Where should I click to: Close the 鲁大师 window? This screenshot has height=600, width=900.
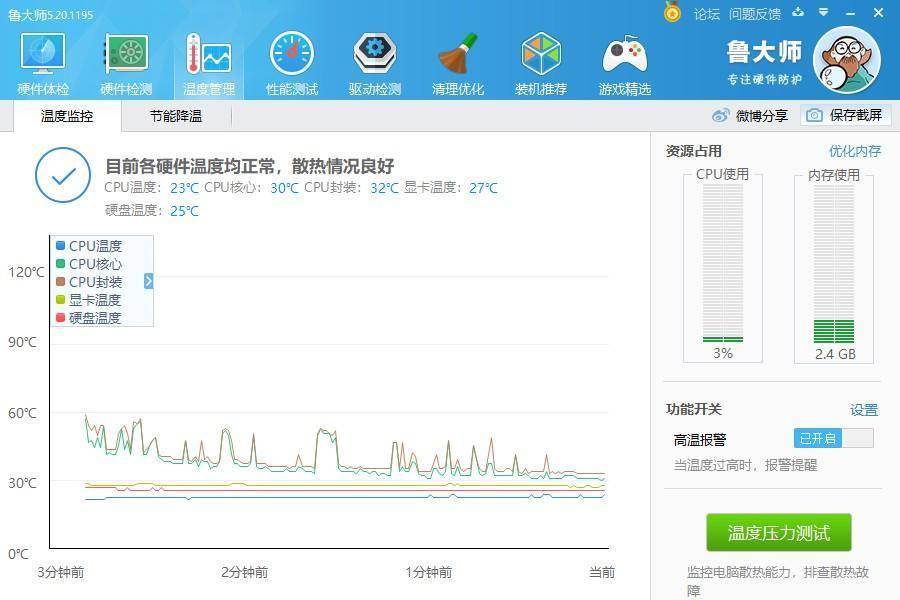click(878, 12)
